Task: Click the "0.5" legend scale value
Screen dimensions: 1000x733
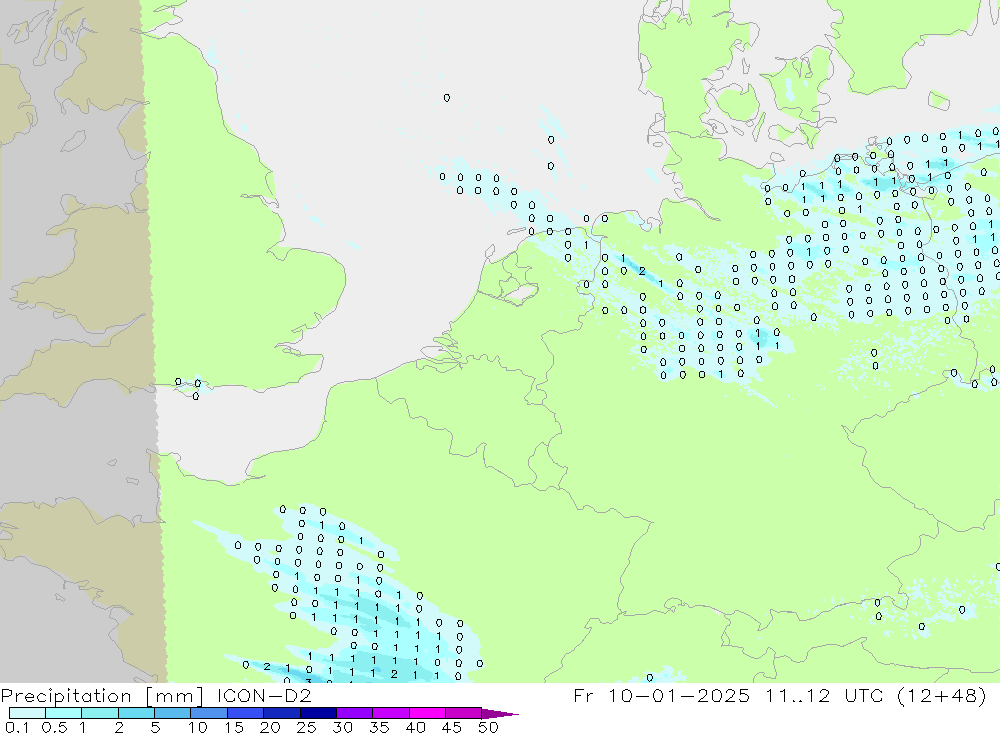Action: pos(54,727)
